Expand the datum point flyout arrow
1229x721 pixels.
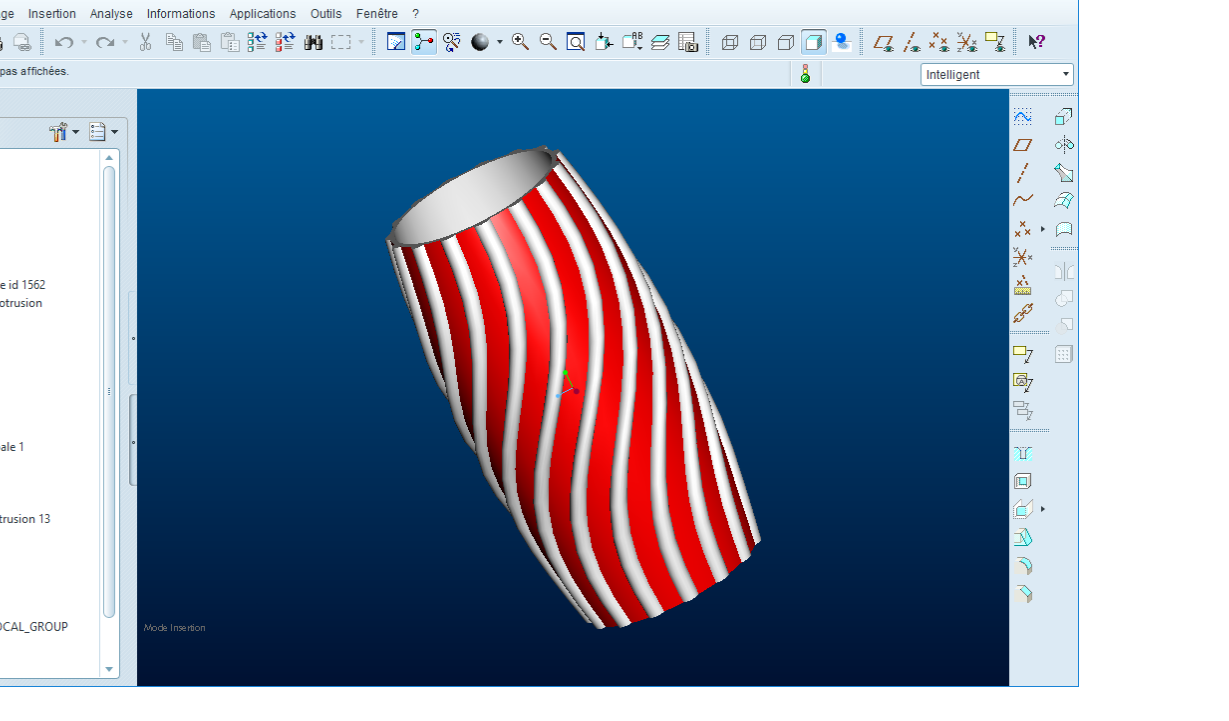point(1042,229)
